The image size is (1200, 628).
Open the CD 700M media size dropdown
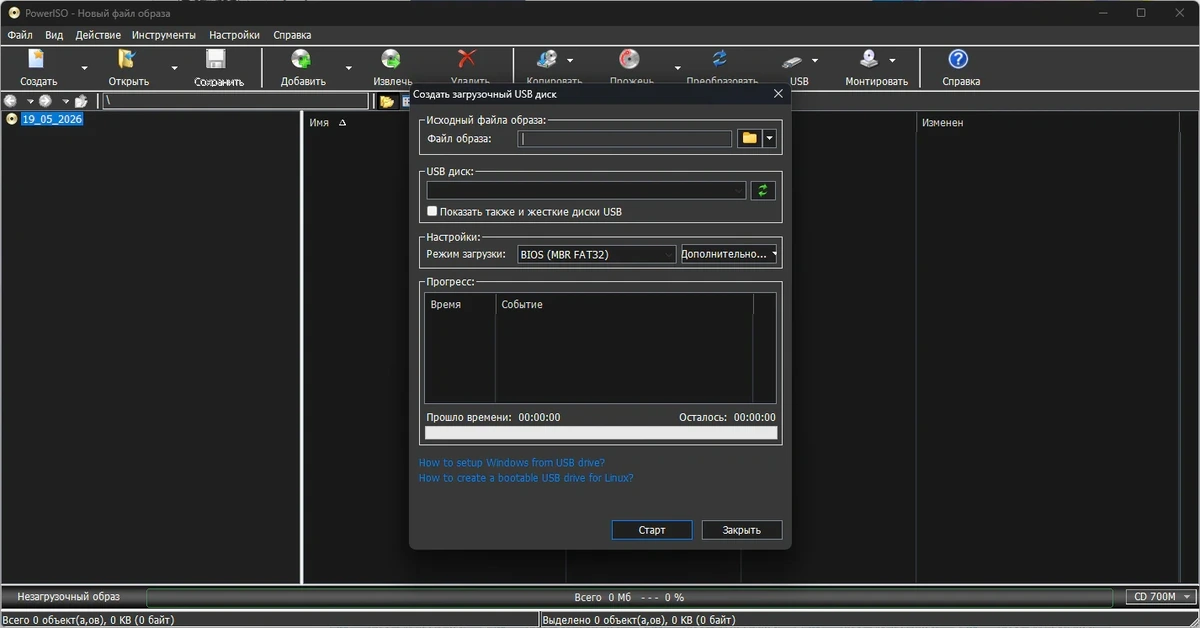tap(1160, 597)
